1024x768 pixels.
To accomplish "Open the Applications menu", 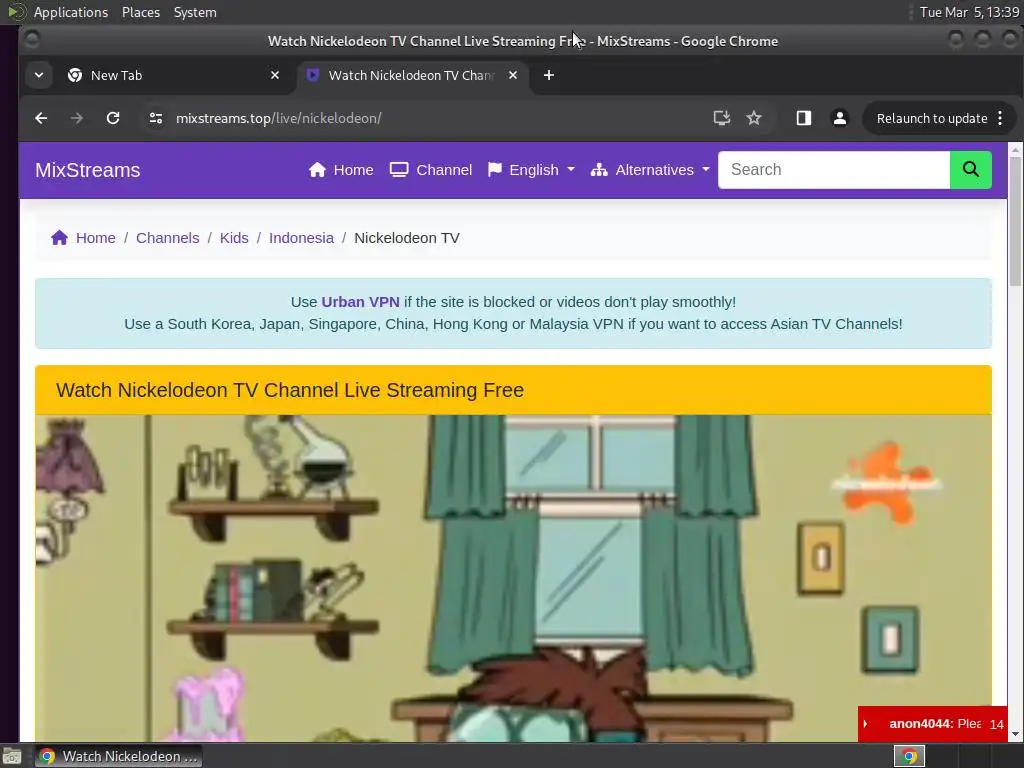I will [71, 12].
